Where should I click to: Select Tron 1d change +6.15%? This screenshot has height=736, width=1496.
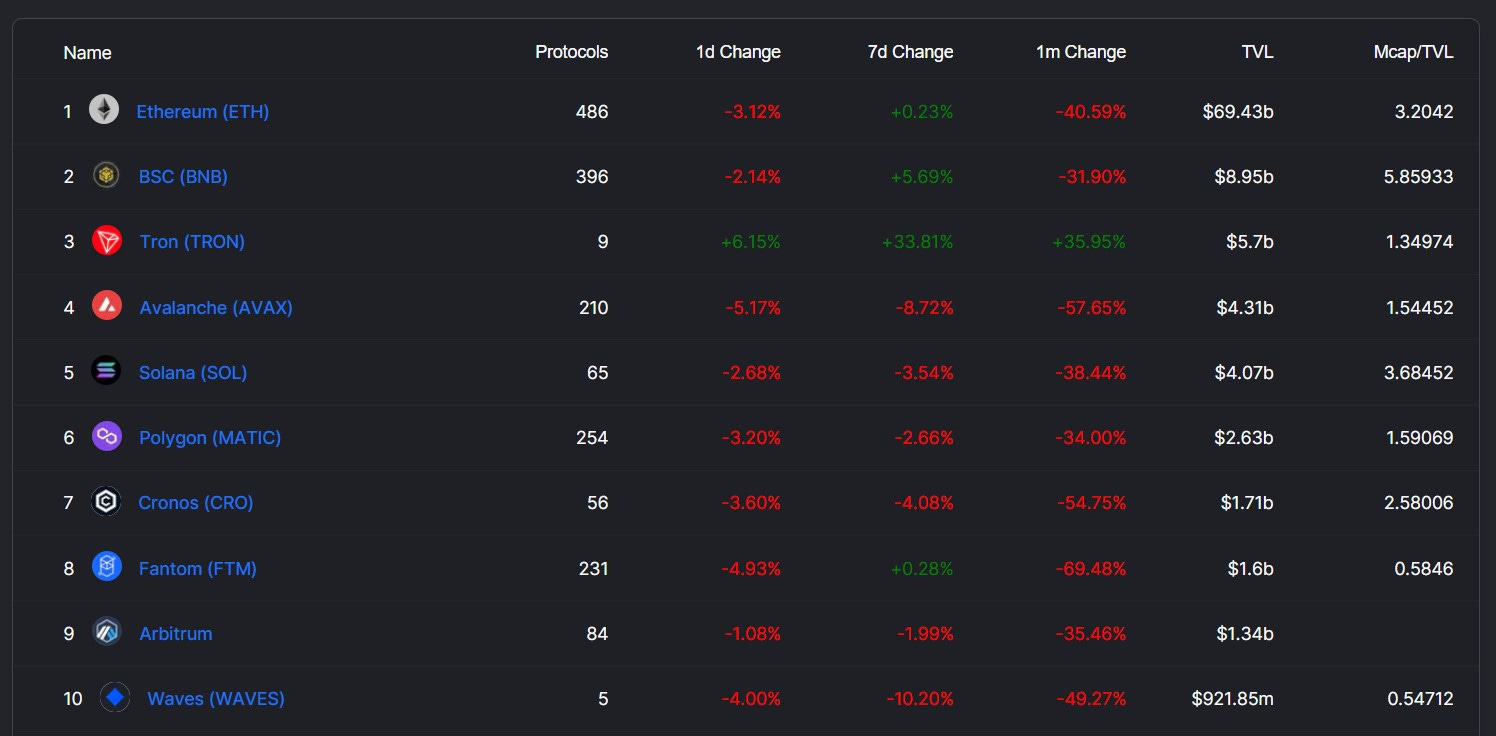pyautogui.click(x=751, y=242)
